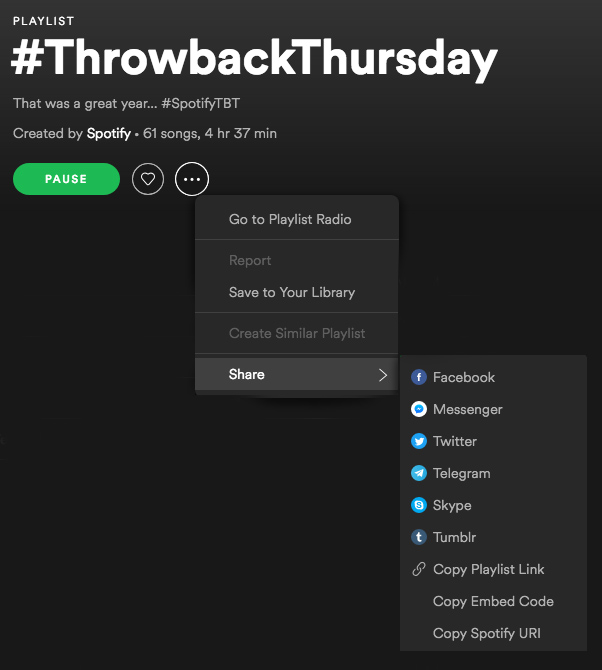The height and width of the screenshot is (670, 602).
Task: Click the Copy Playlist Link text
Action: 488,570
